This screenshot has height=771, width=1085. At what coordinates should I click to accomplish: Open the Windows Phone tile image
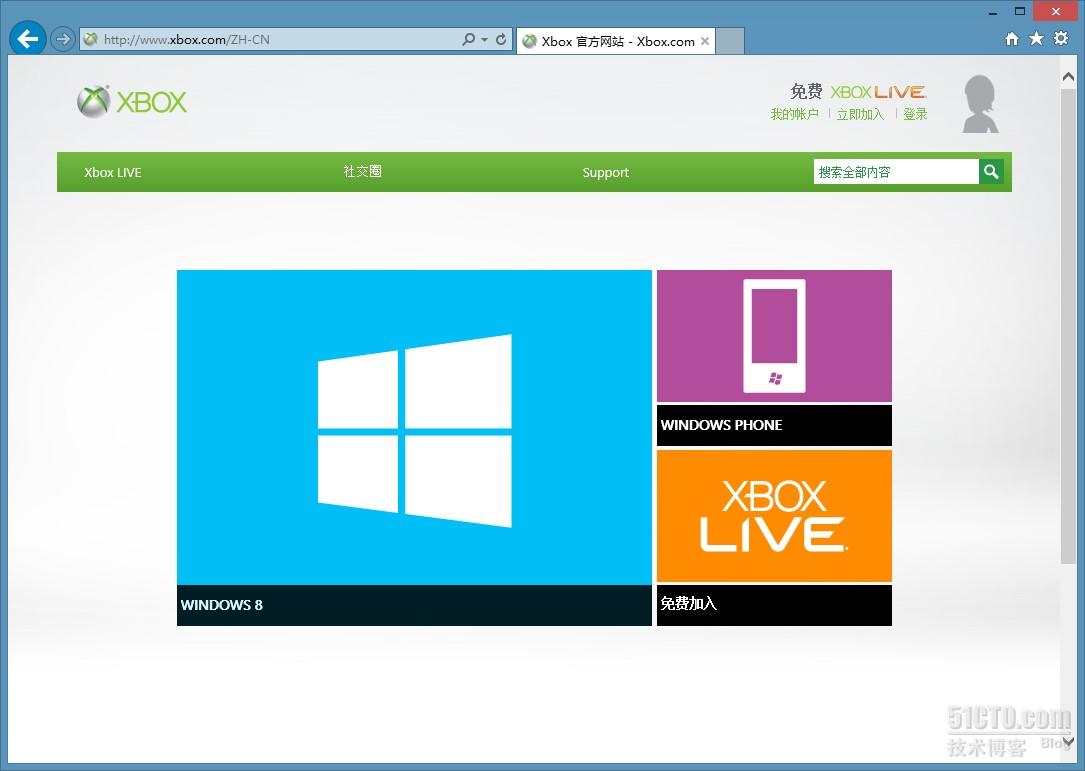774,336
